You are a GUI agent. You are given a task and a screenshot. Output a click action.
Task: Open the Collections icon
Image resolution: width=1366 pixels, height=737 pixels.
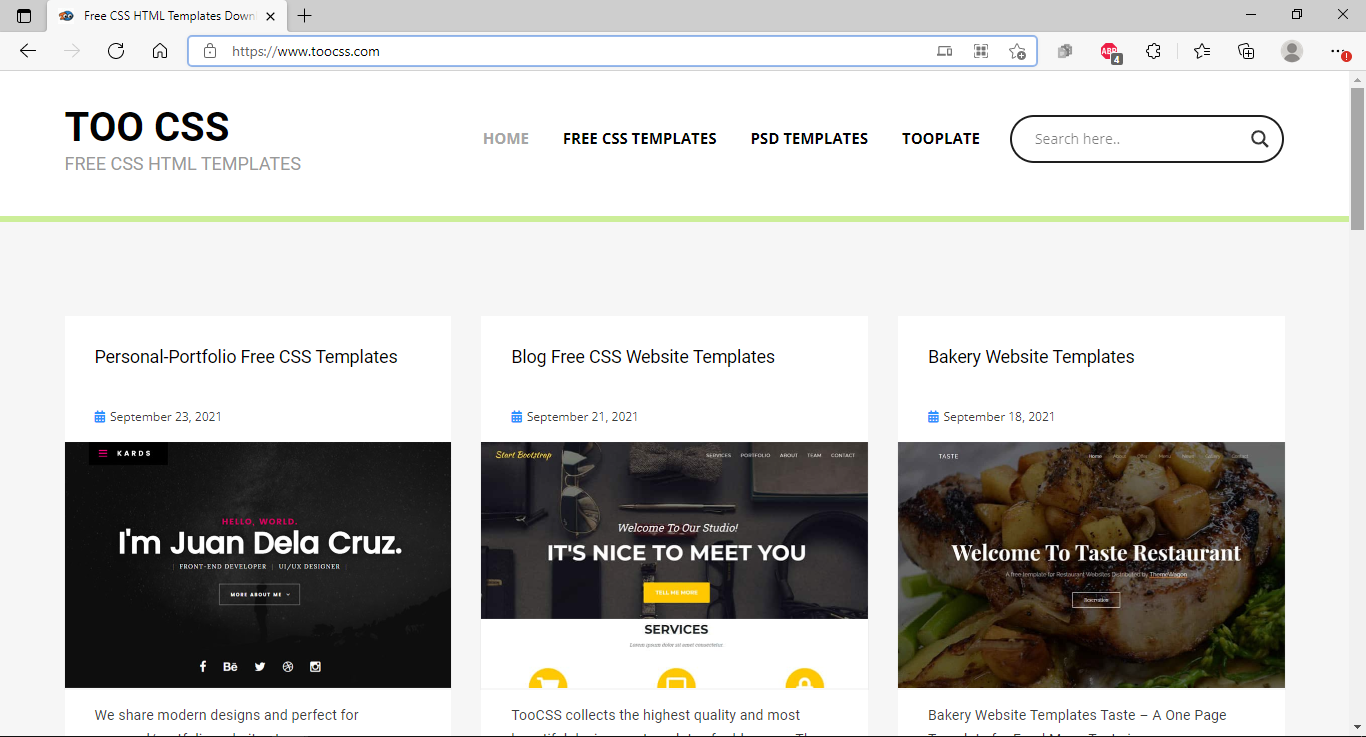click(x=1246, y=51)
